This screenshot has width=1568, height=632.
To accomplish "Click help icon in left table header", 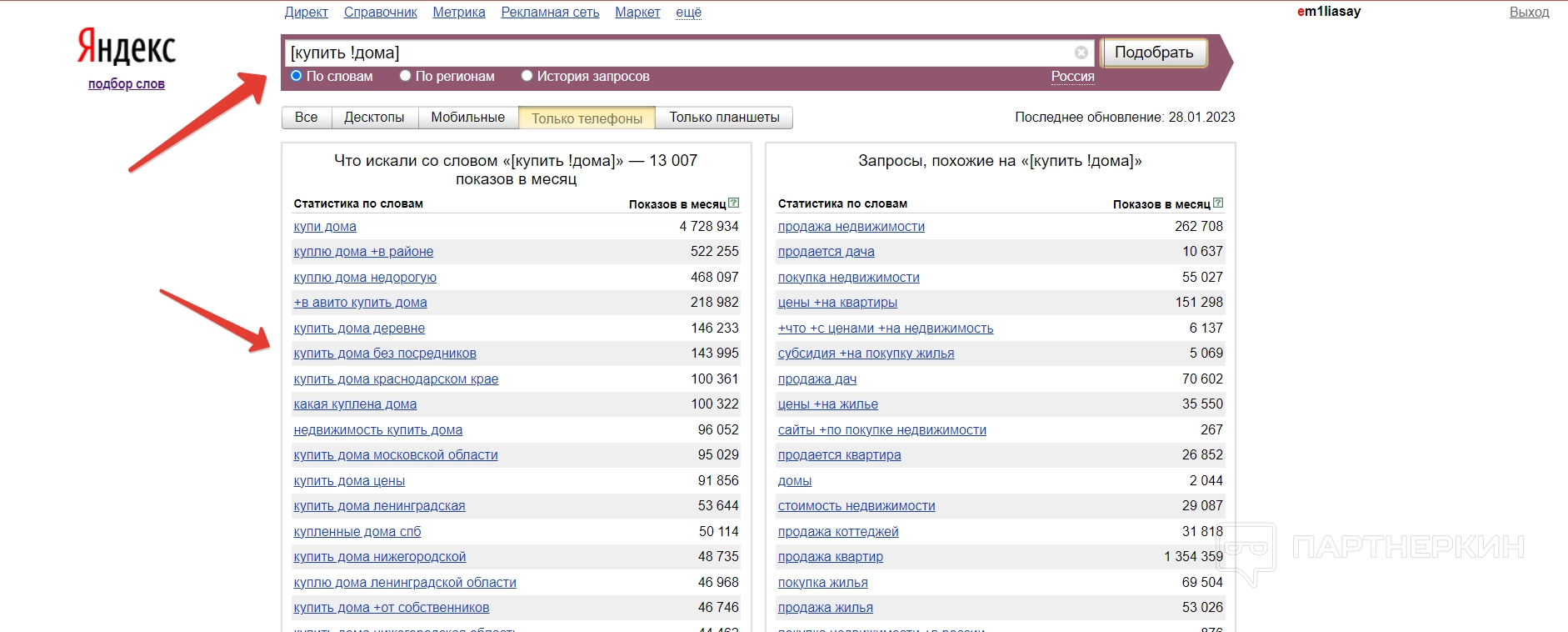I will click(733, 203).
